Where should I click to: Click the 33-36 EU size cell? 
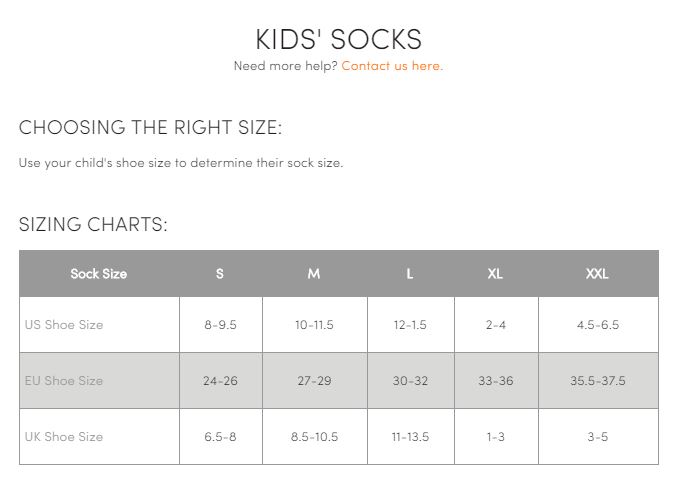tap(496, 381)
